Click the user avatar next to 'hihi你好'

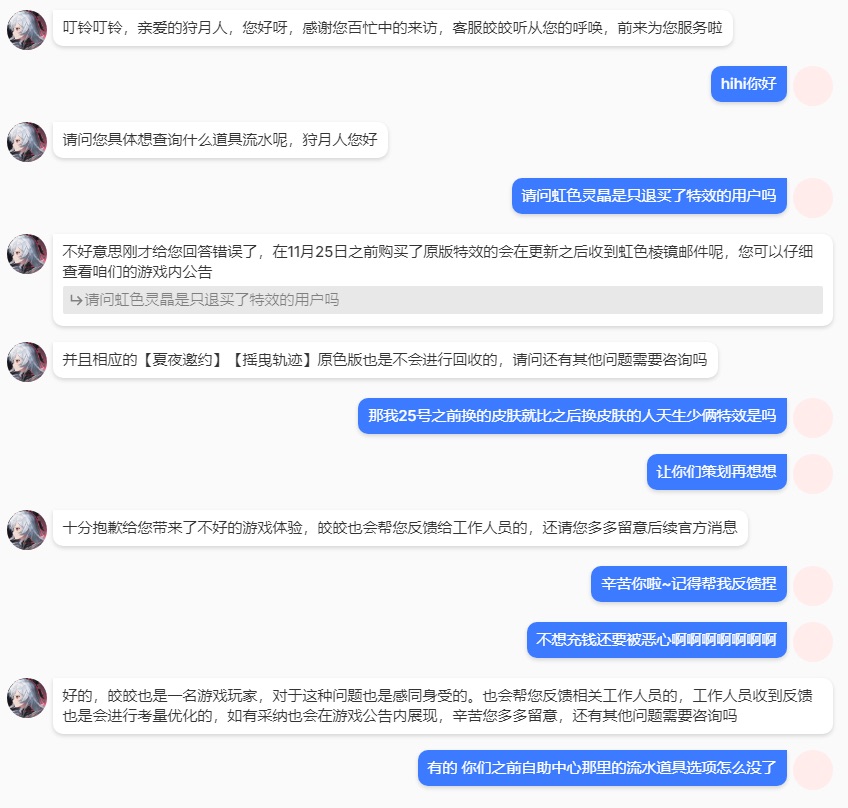813,86
